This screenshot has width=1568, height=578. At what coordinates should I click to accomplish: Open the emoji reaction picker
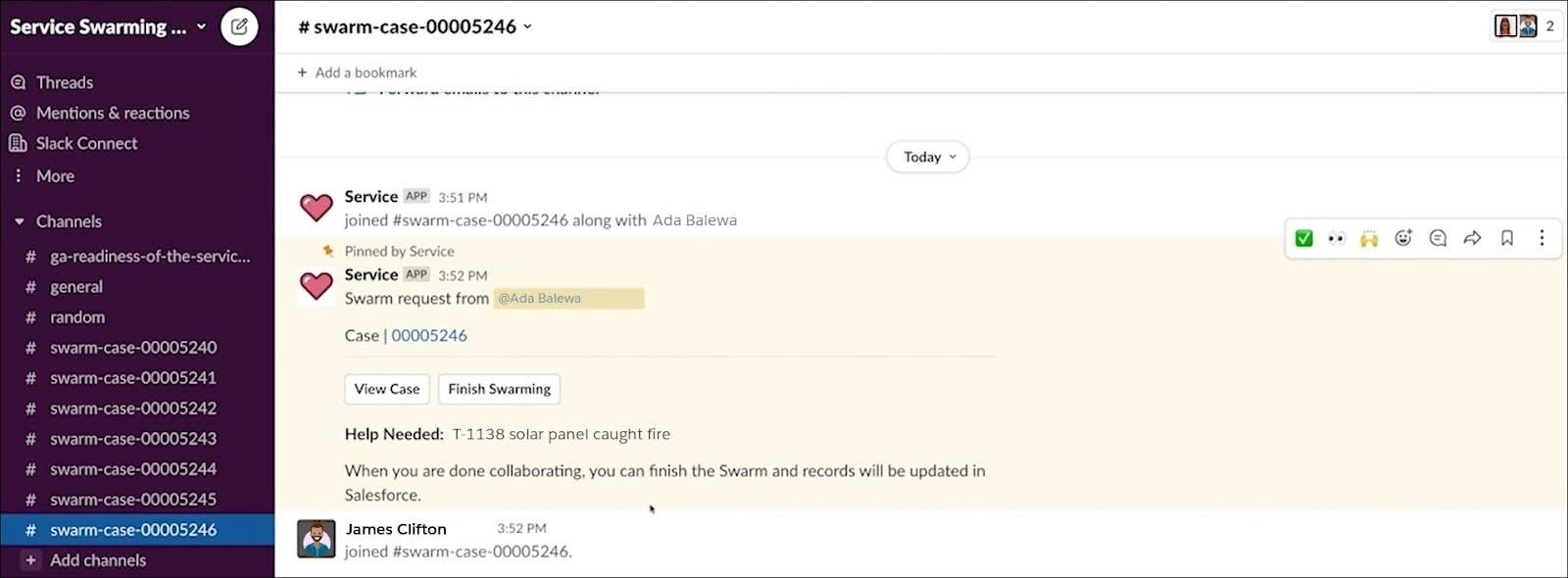1403,238
